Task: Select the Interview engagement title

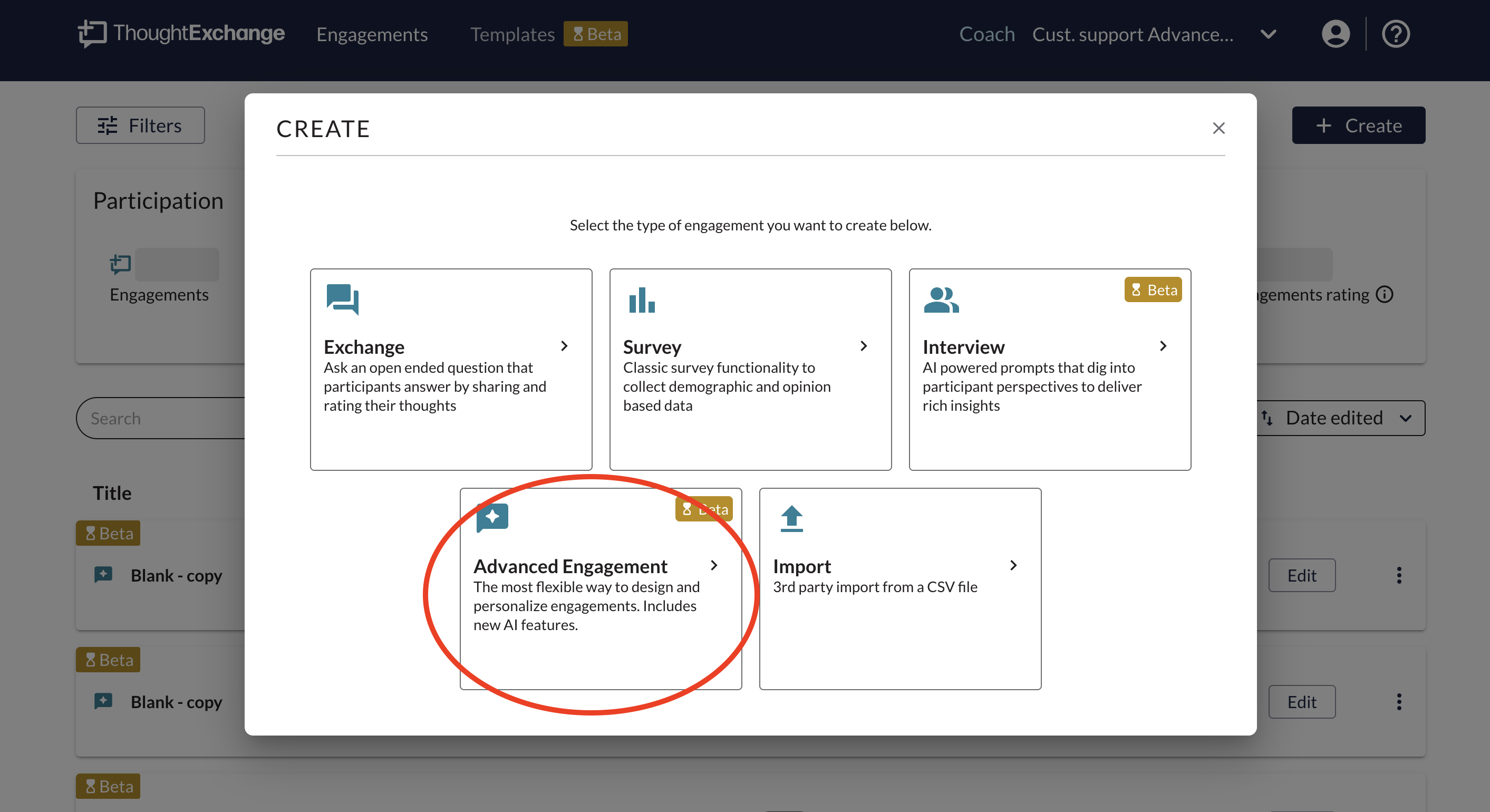Action: point(964,346)
